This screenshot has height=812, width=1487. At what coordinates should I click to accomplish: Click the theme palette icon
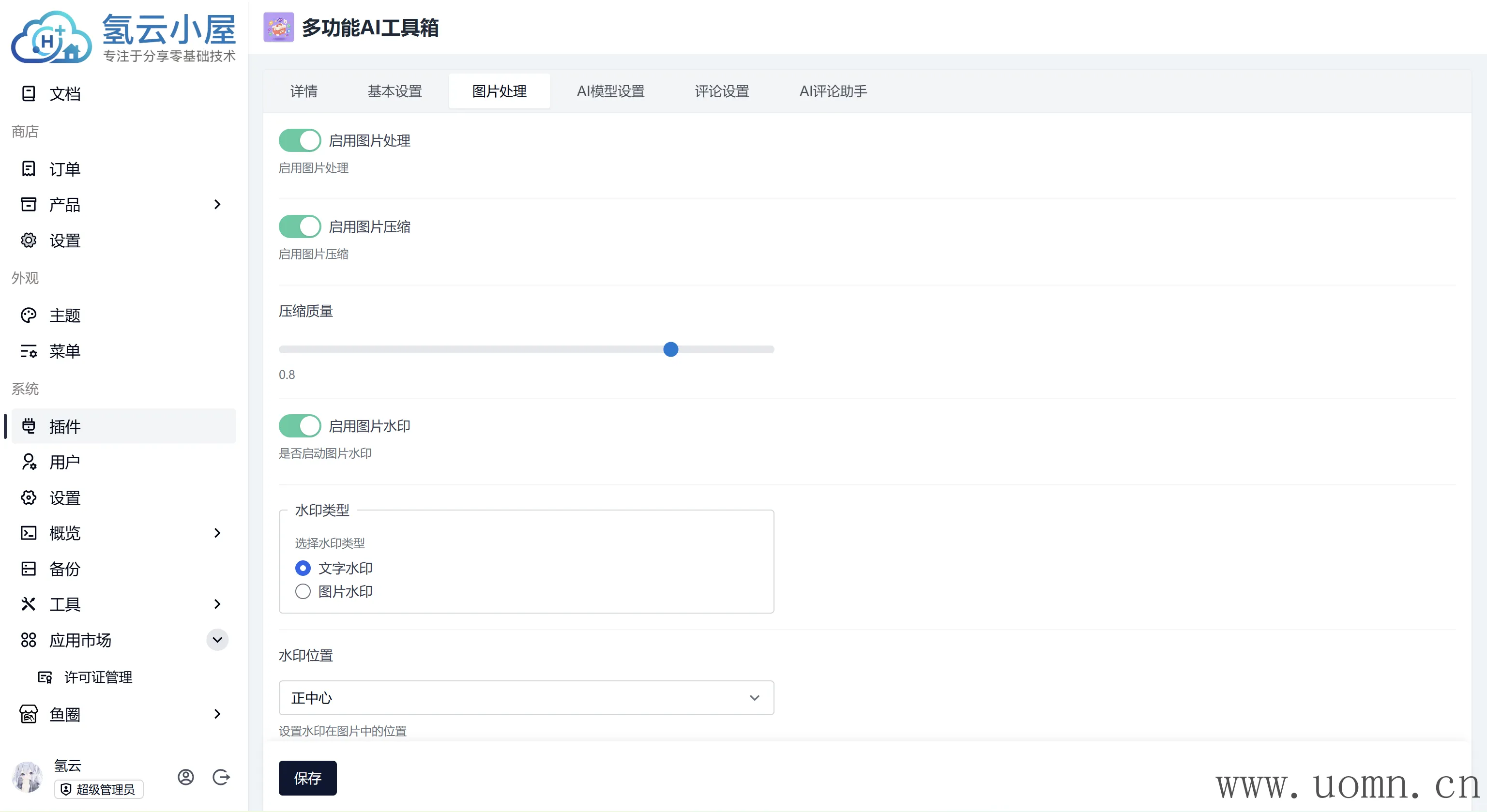coord(28,315)
